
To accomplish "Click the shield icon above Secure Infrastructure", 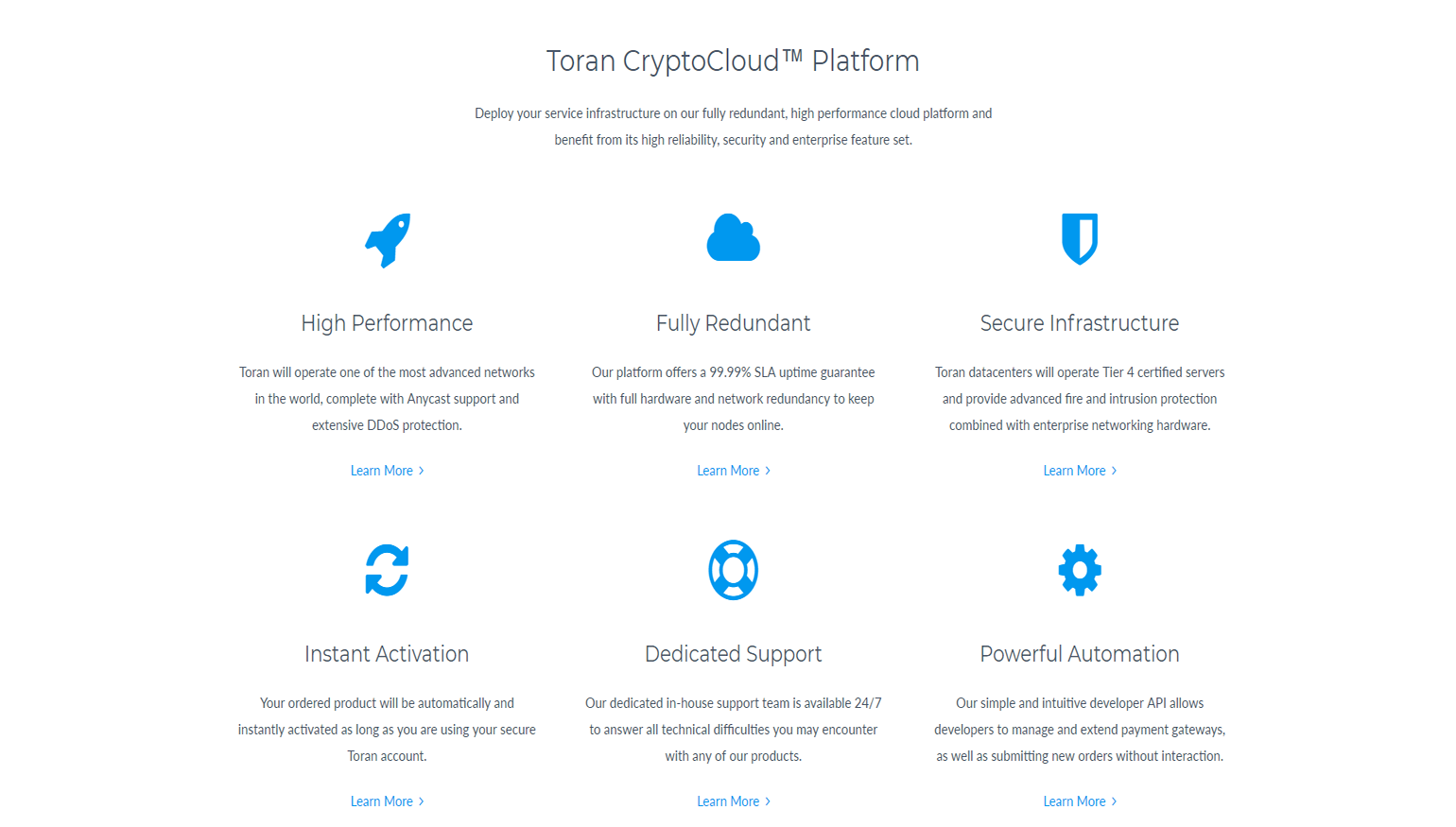I will [x=1080, y=238].
